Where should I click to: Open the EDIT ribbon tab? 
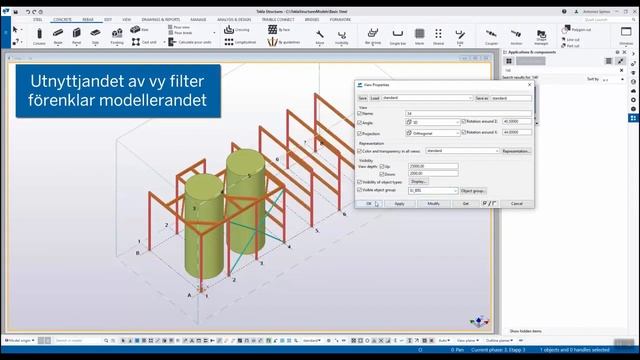coord(108,20)
